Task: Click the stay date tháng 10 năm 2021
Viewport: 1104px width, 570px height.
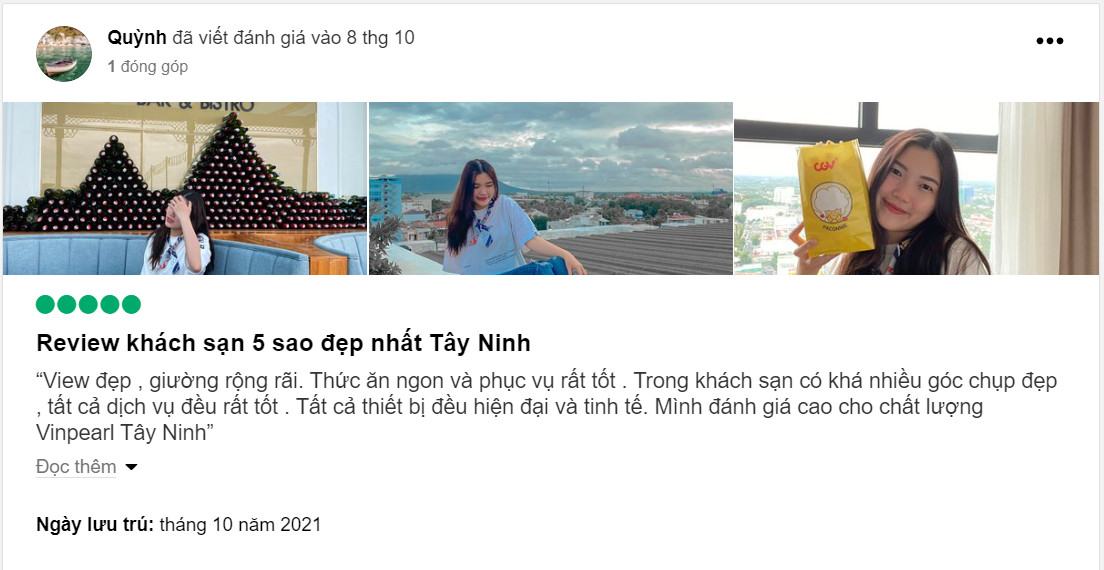Action: (240, 524)
